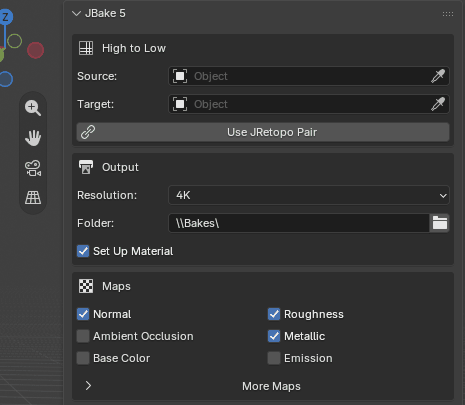The height and width of the screenshot is (405, 465).
Task: Click the Target: label
Action: click(x=96, y=104)
